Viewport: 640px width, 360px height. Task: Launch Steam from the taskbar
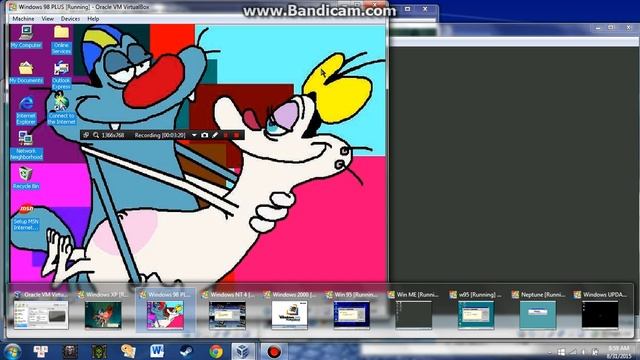187,351
